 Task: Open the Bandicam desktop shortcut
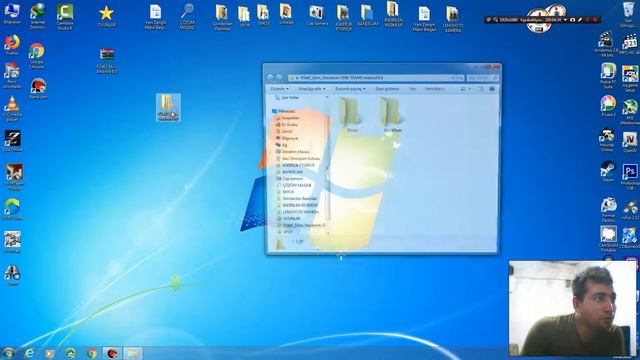38,89
